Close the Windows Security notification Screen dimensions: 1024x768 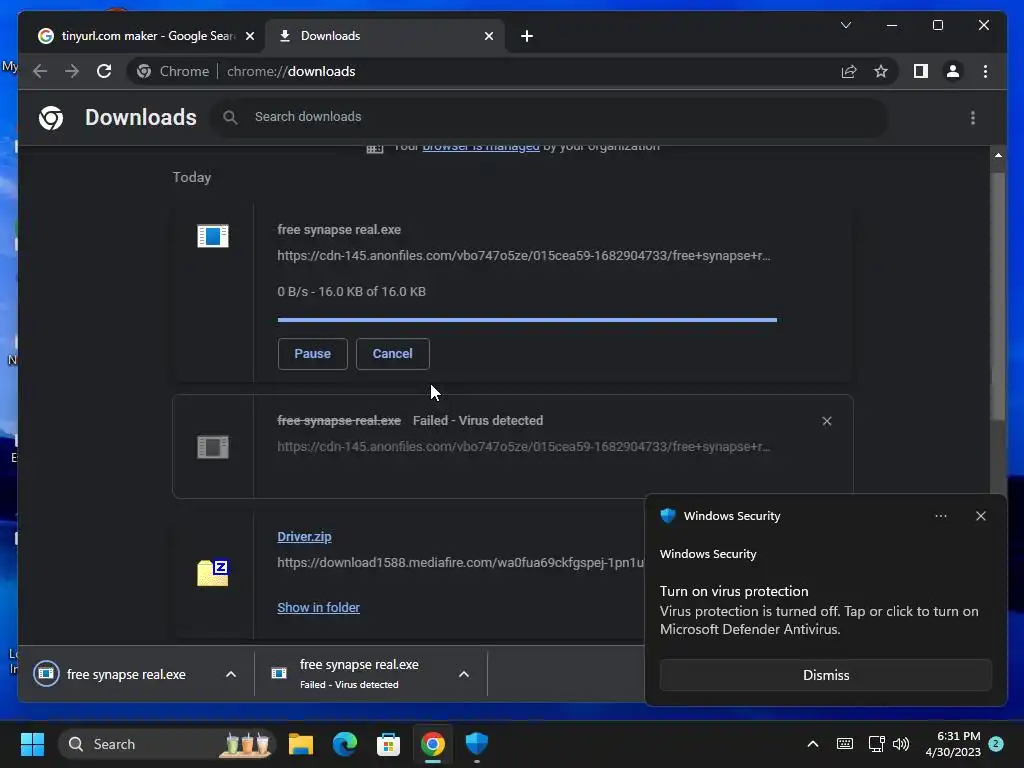tap(981, 516)
